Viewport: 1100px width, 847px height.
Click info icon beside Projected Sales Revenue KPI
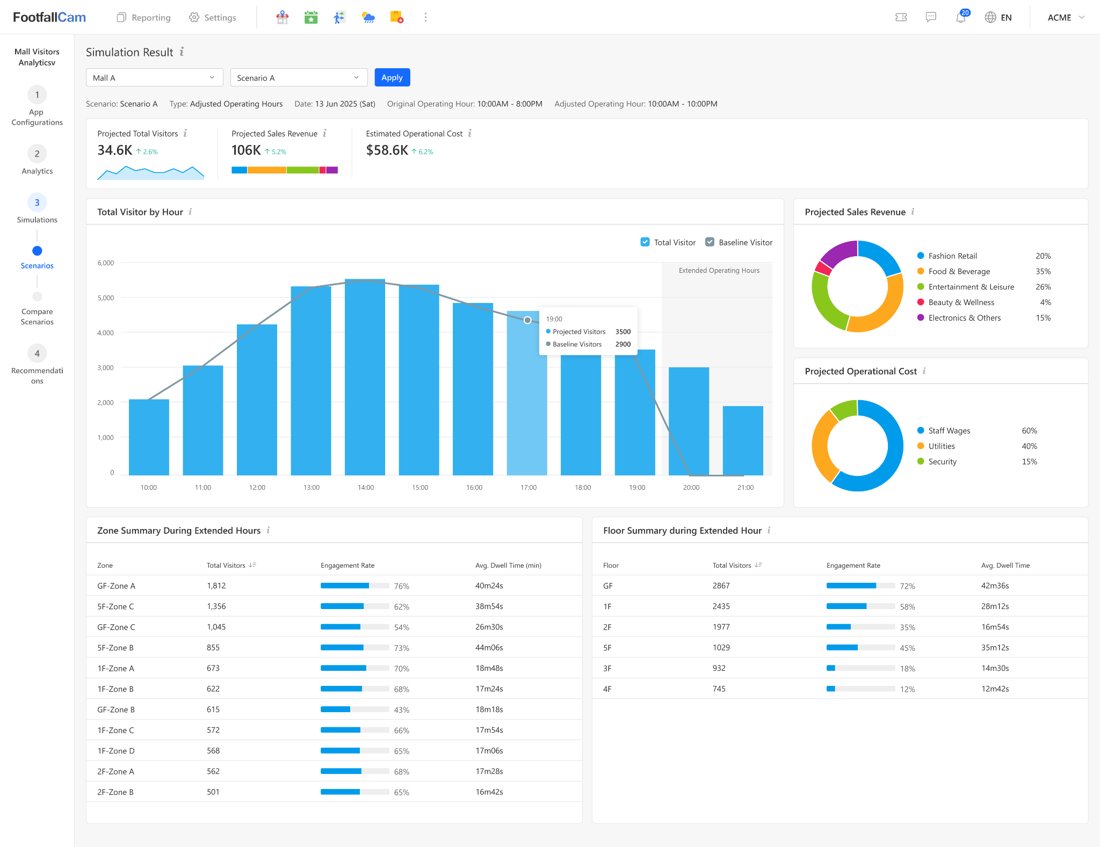pos(324,133)
